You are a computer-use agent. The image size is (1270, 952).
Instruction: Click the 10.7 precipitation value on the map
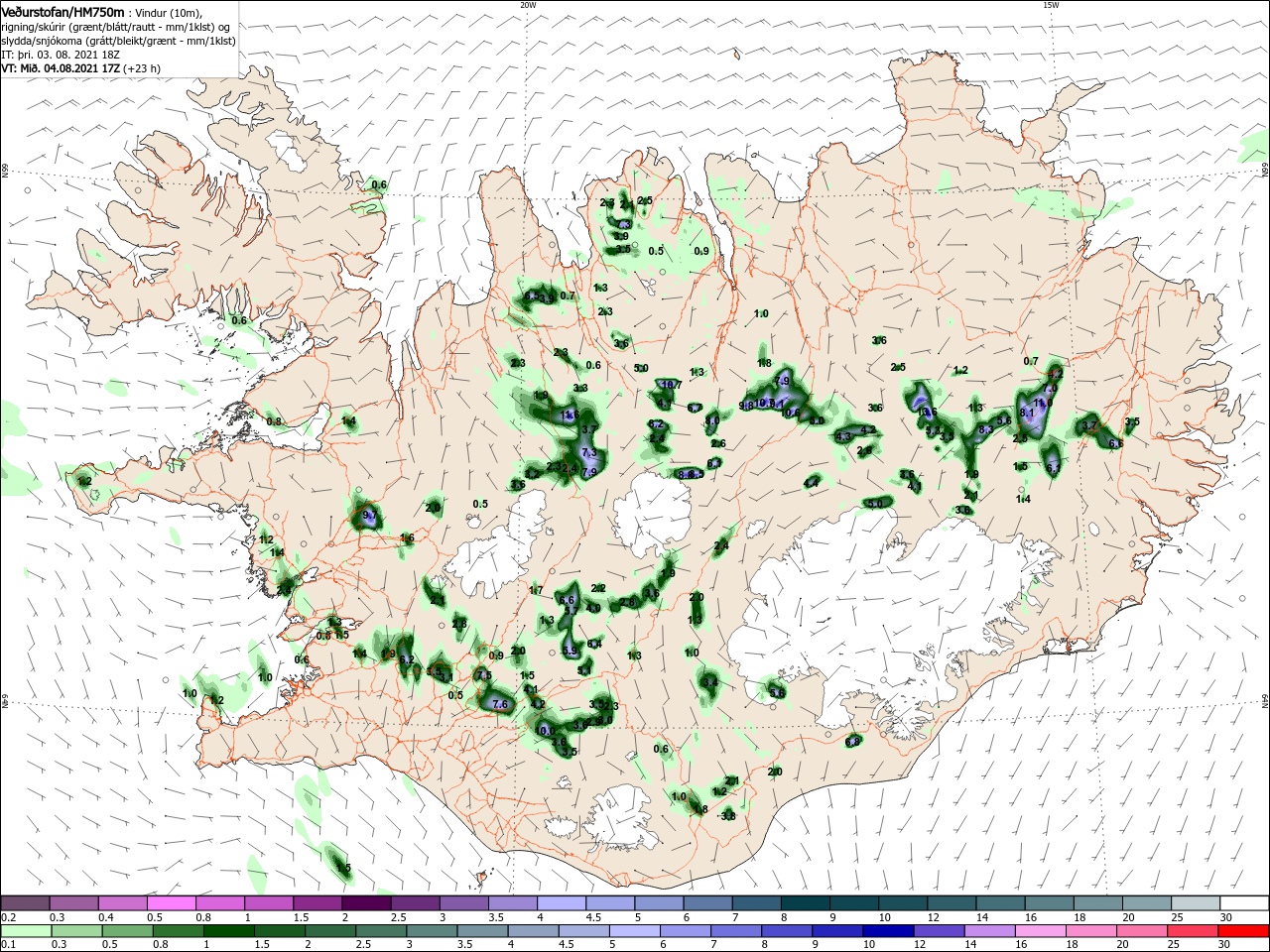click(x=671, y=385)
